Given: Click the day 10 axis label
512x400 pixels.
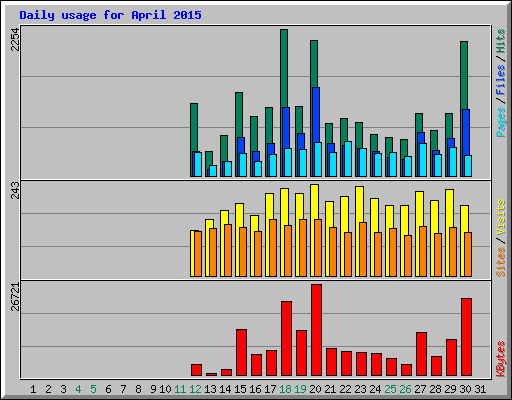Looking at the screenshot, I should [165, 389].
